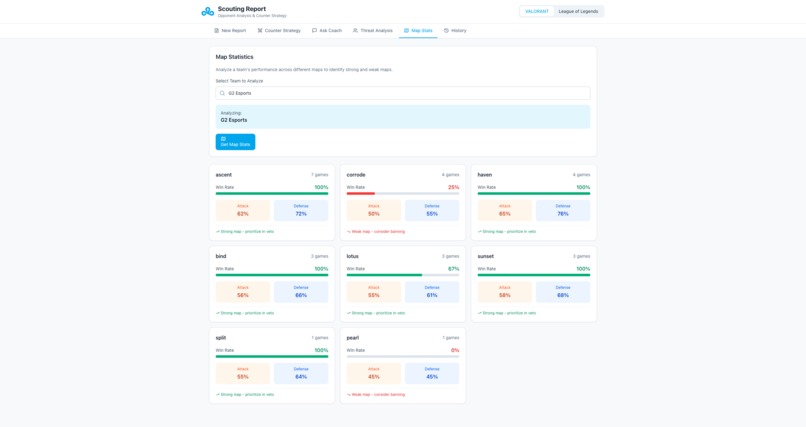Click haven's Strong map prioritize note
Image resolution: width=806 pixels, height=427 pixels.
pyautogui.click(x=509, y=231)
